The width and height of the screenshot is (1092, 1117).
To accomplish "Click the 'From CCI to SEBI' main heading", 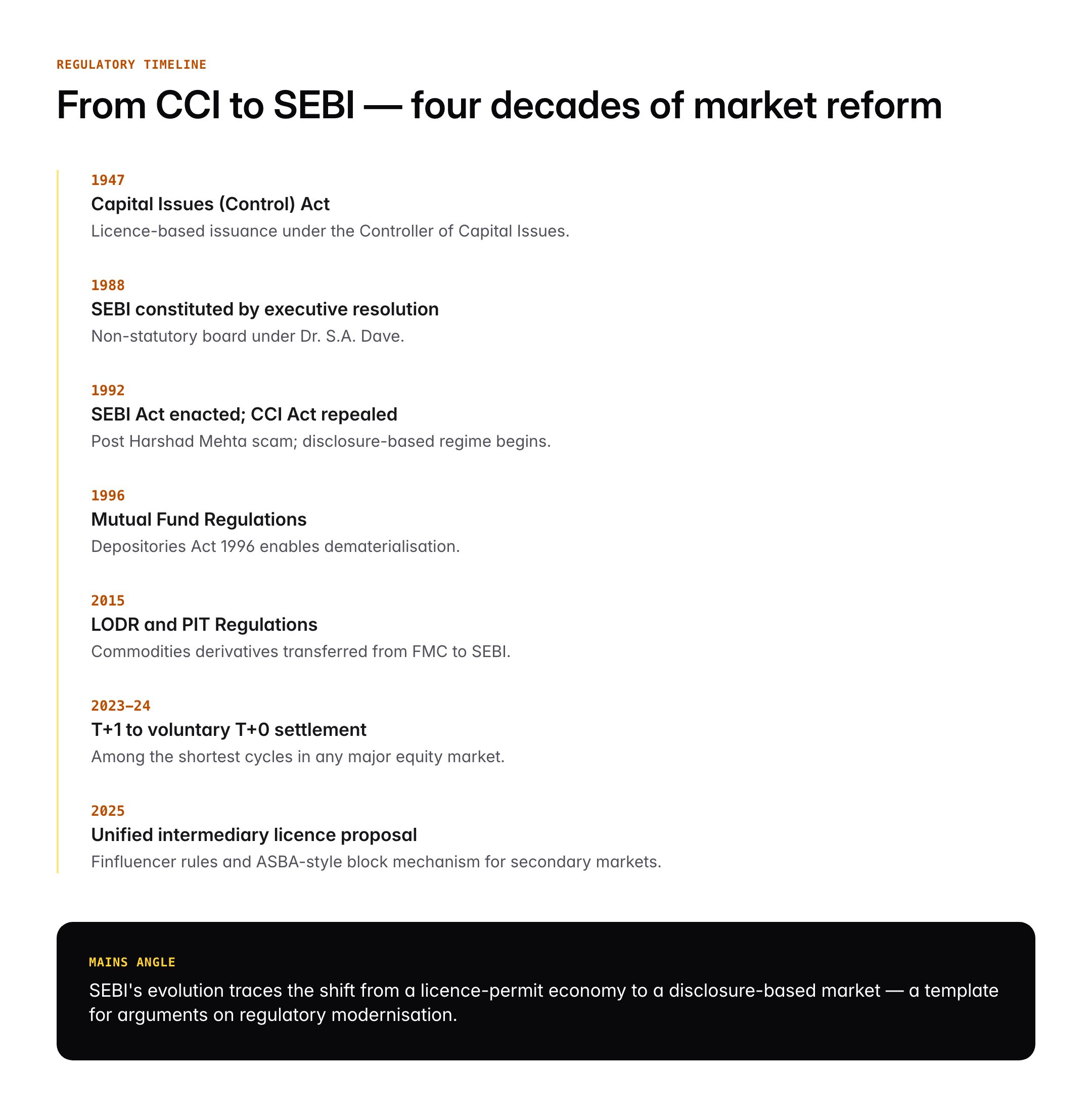I will [x=499, y=106].
